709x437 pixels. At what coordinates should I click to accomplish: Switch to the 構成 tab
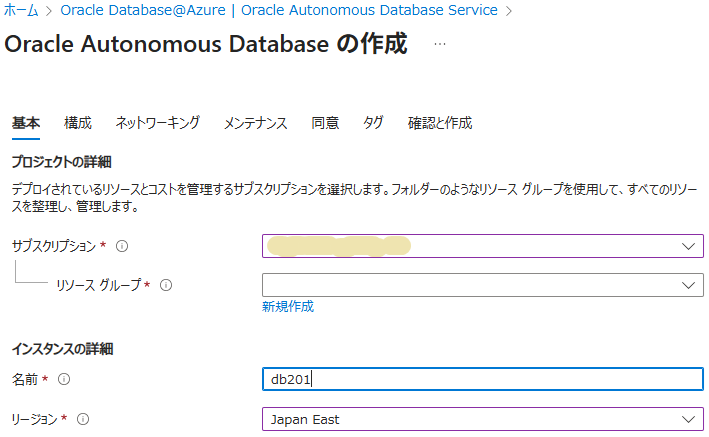(78, 123)
